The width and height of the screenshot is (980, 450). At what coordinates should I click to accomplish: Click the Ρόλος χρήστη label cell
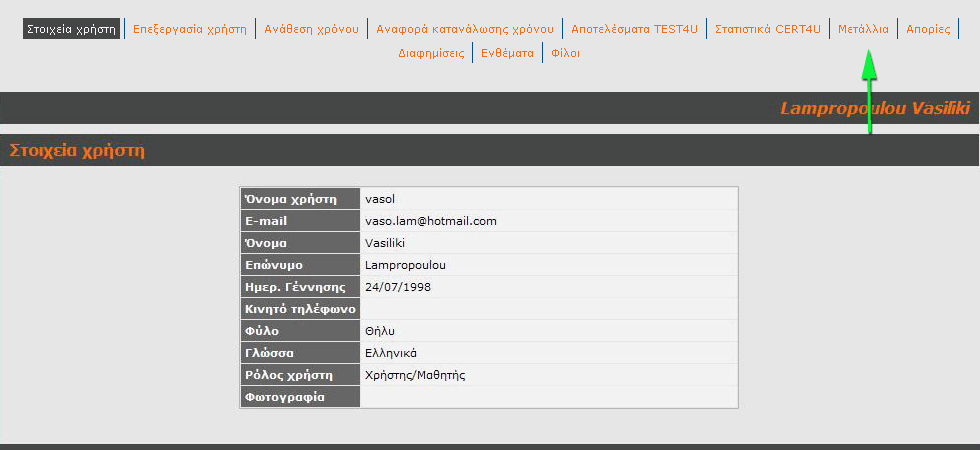pyautogui.click(x=300, y=375)
